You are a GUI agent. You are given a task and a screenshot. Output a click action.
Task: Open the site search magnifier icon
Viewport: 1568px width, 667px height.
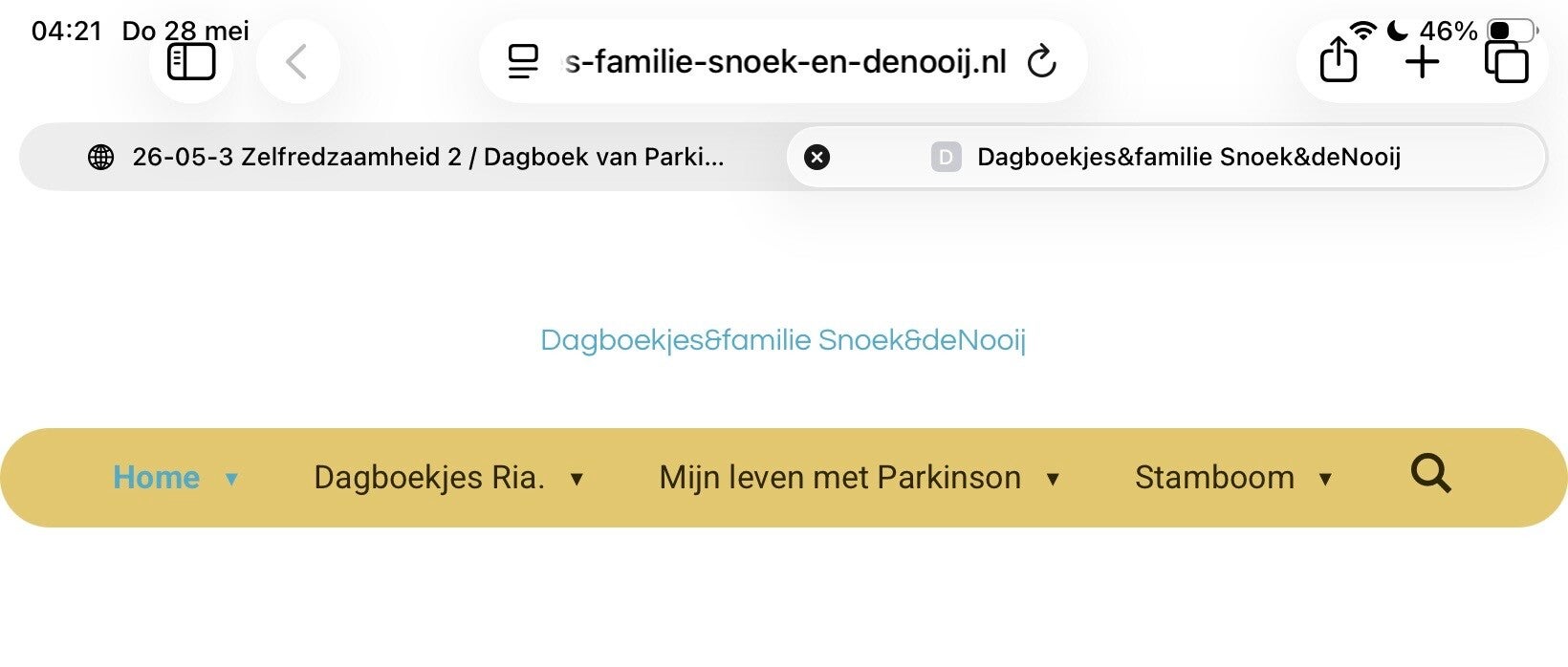pos(1431,473)
